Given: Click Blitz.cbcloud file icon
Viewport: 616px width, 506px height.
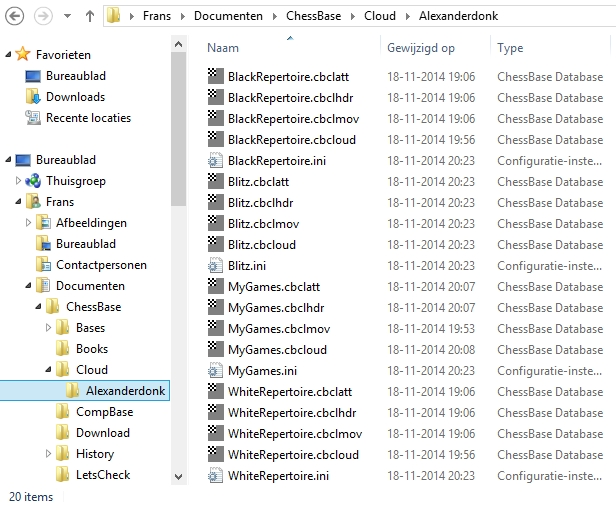Looking at the screenshot, I should pos(215,244).
